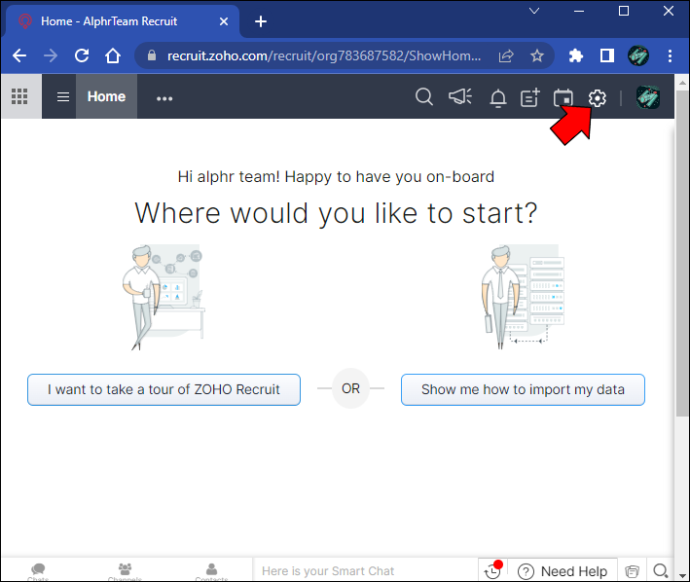Close the Home - AlphrTeam Recruit tab
Viewport: 690px width, 582px height.
(224, 21)
